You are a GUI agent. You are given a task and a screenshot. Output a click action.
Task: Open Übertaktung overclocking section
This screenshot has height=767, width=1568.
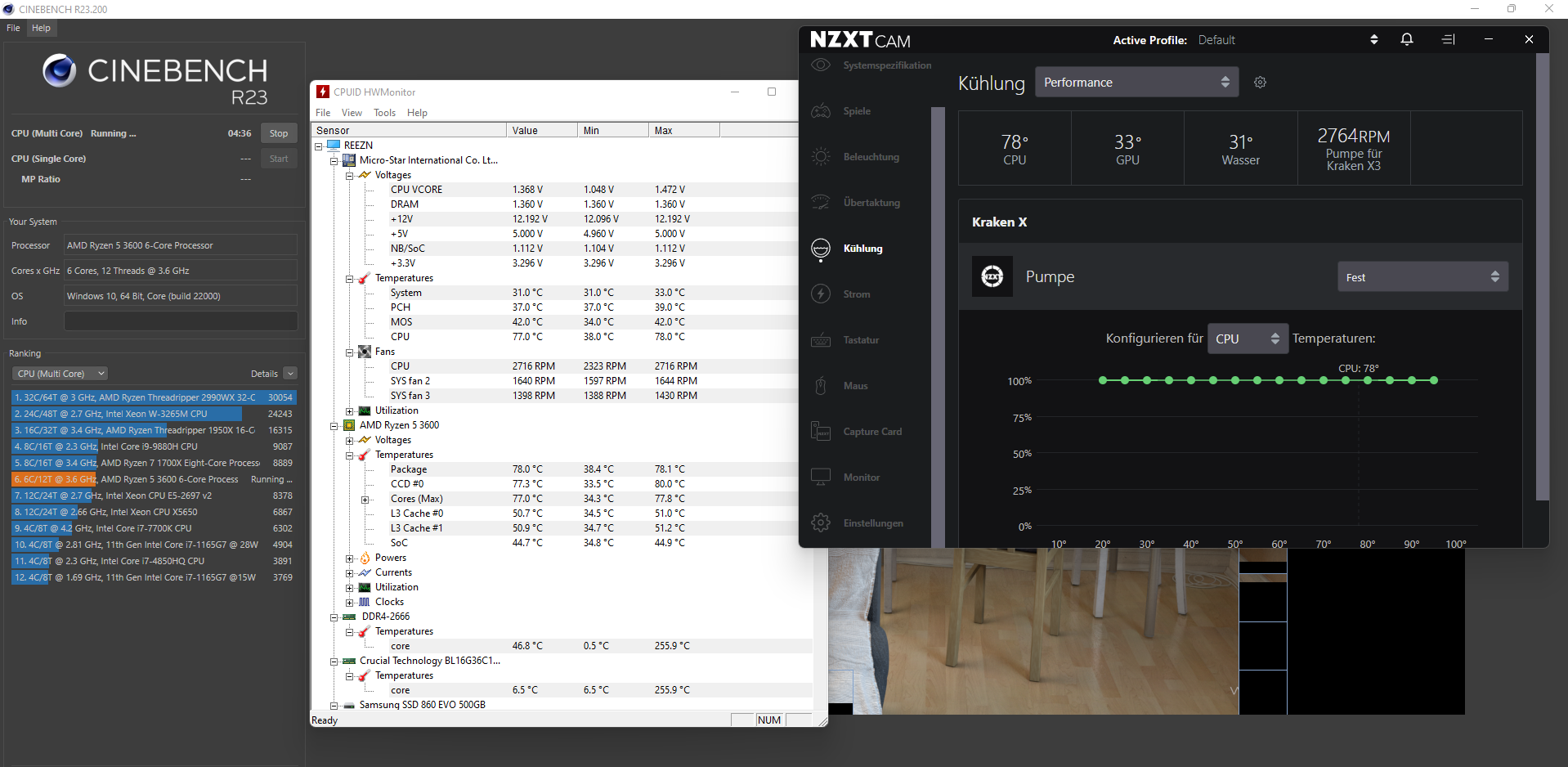point(871,203)
